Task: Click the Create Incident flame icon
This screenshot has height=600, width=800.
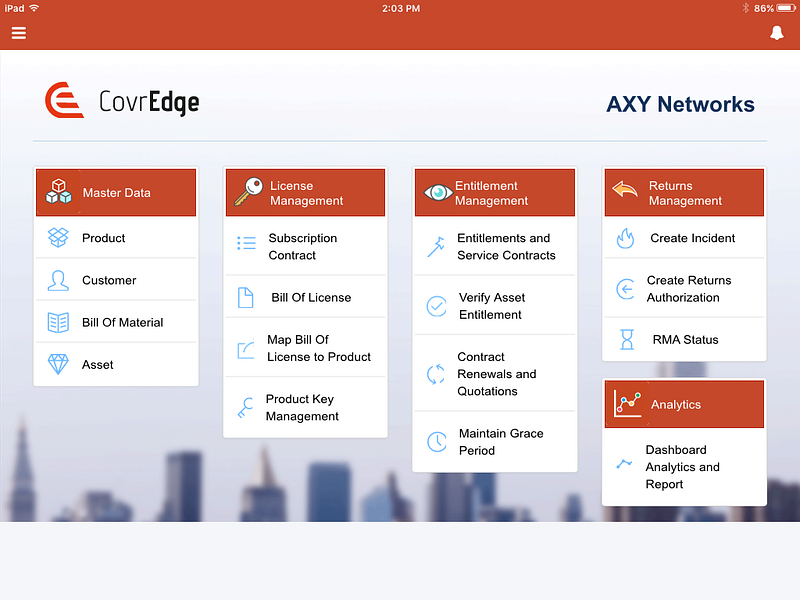Action: pyautogui.click(x=625, y=238)
